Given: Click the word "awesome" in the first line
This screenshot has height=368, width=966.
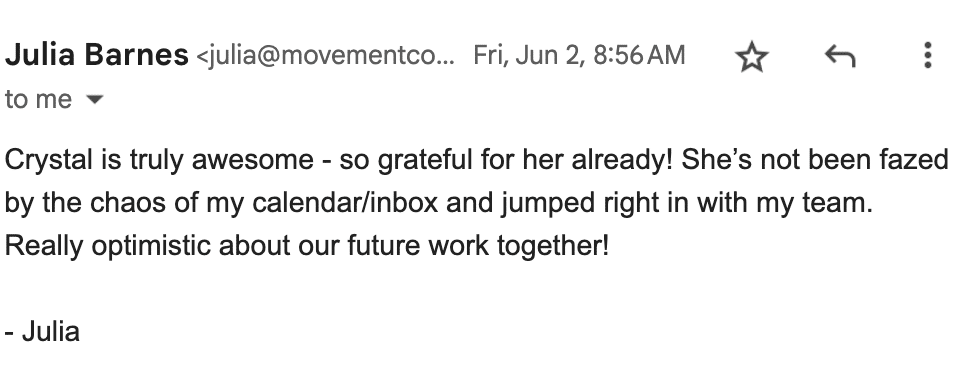Looking at the screenshot, I should click(253, 160).
